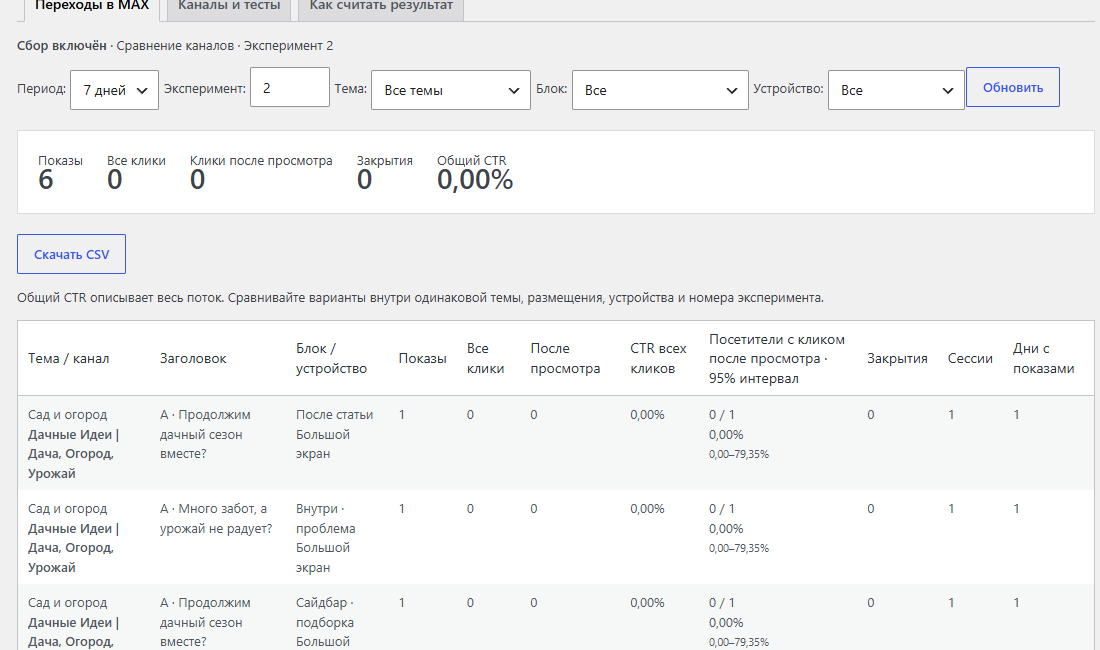1100x650 pixels.
Task: Click the status line Сбор включён · Сравнение каналов
Action: pos(175,46)
